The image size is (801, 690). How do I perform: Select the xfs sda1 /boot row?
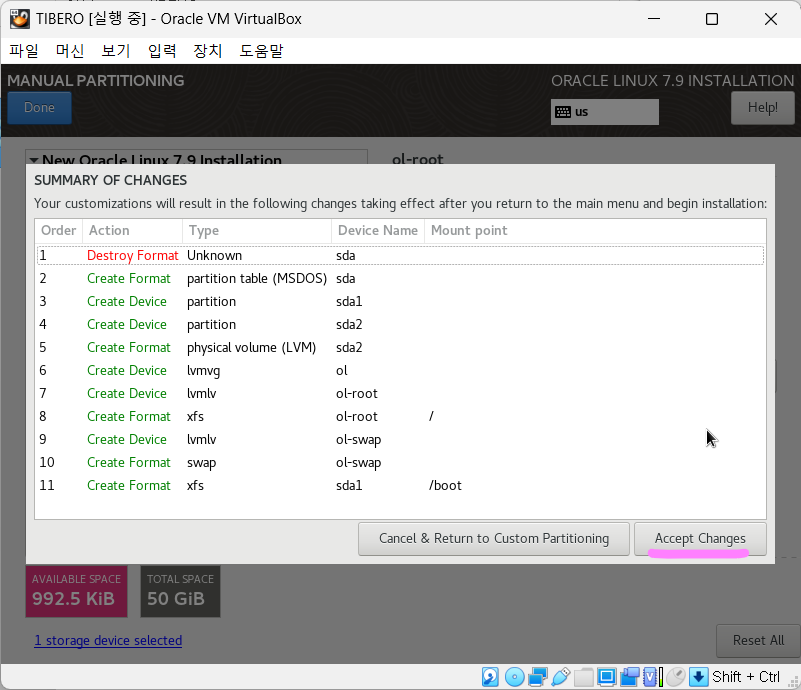coord(400,485)
